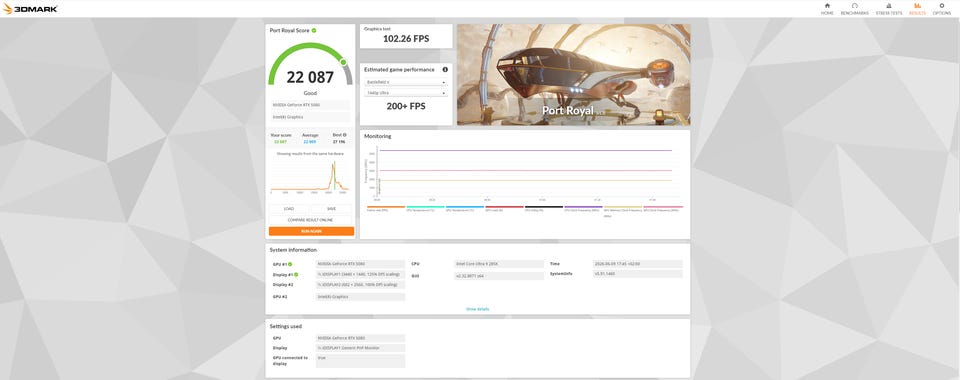Toggle the pink GPU Clock Frequency legend swatch
This screenshot has height=380, width=960.
pyautogui.click(x=663, y=207)
